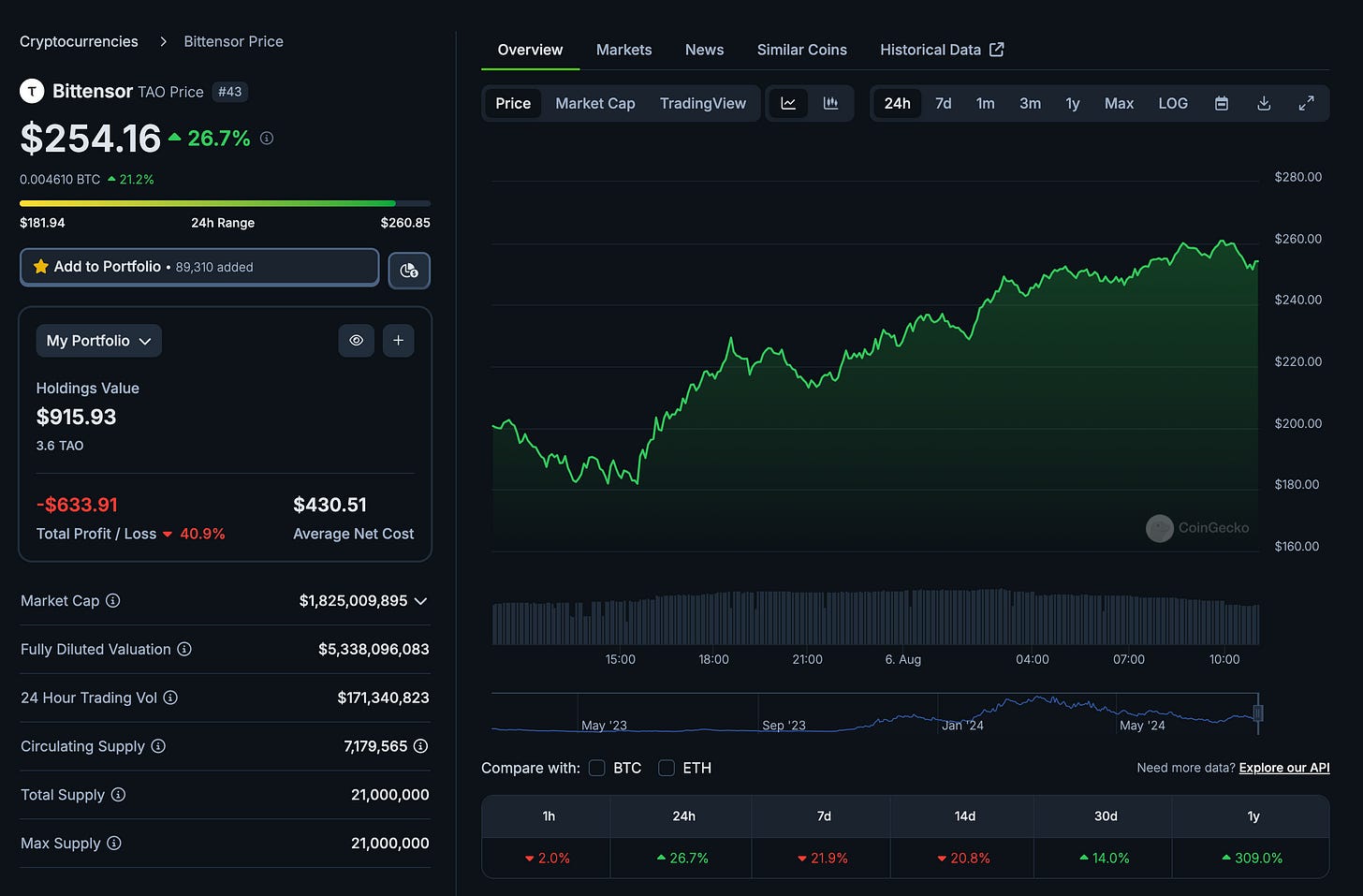Open My Portfolio dropdown
The height and width of the screenshot is (896, 1363).
[98, 341]
